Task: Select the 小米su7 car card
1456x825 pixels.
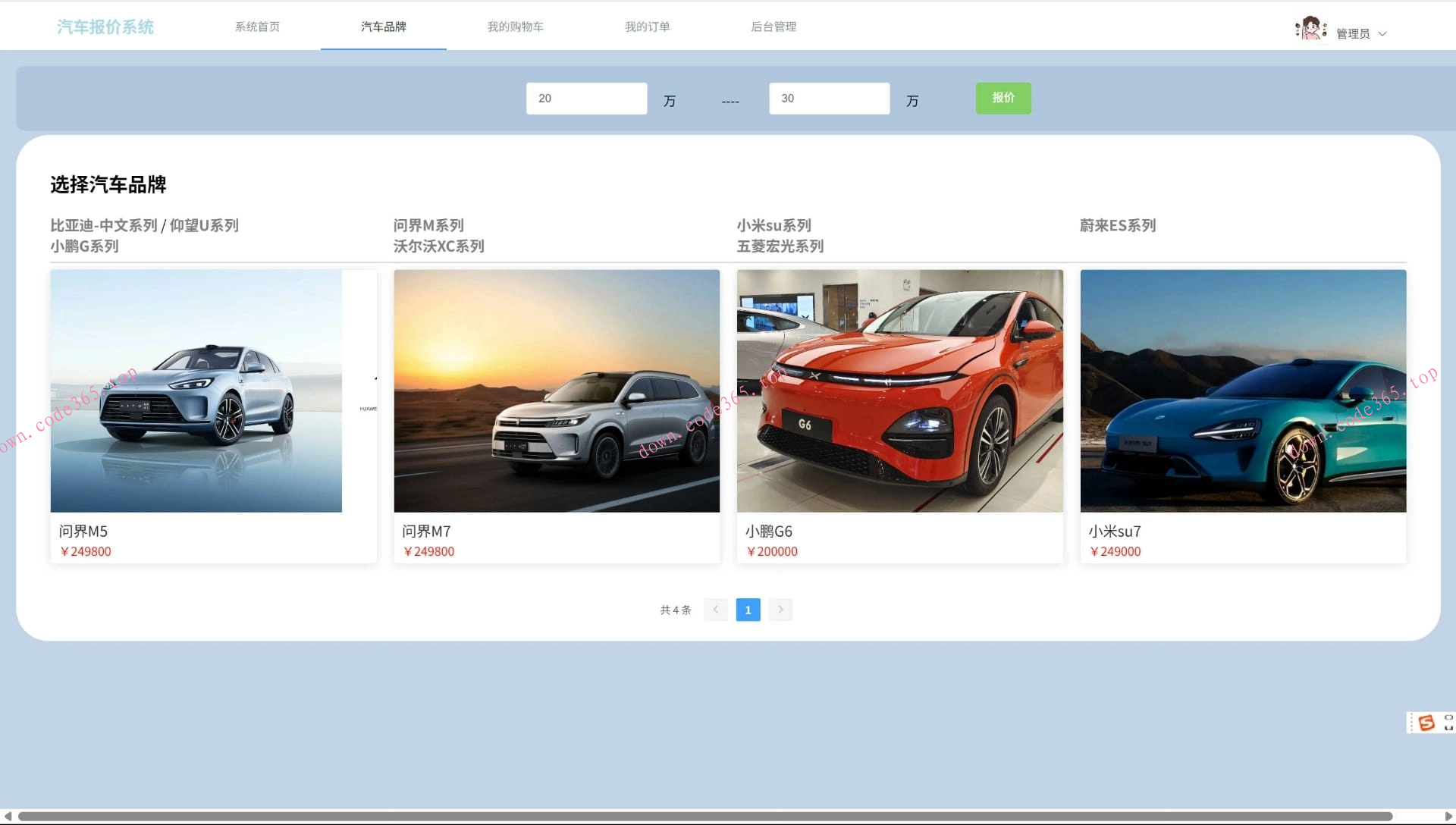Action: click(1243, 416)
